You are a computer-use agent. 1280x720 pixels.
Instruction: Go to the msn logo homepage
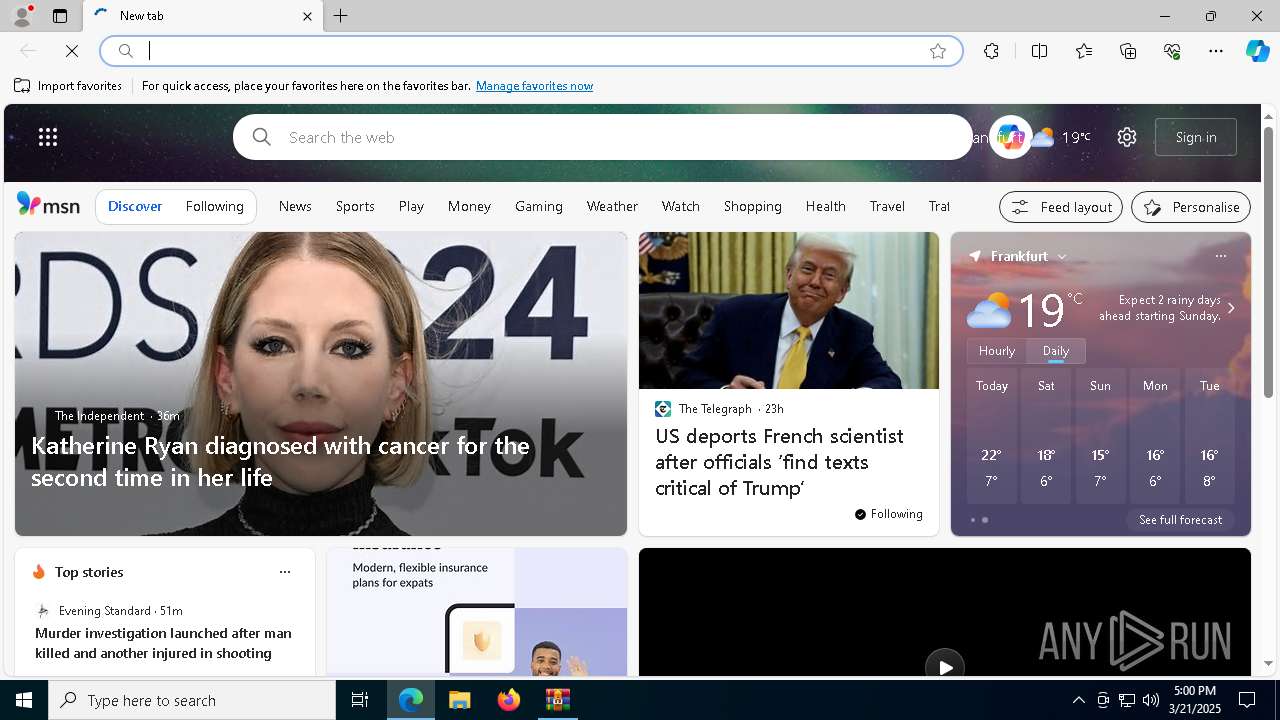[48, 205]
